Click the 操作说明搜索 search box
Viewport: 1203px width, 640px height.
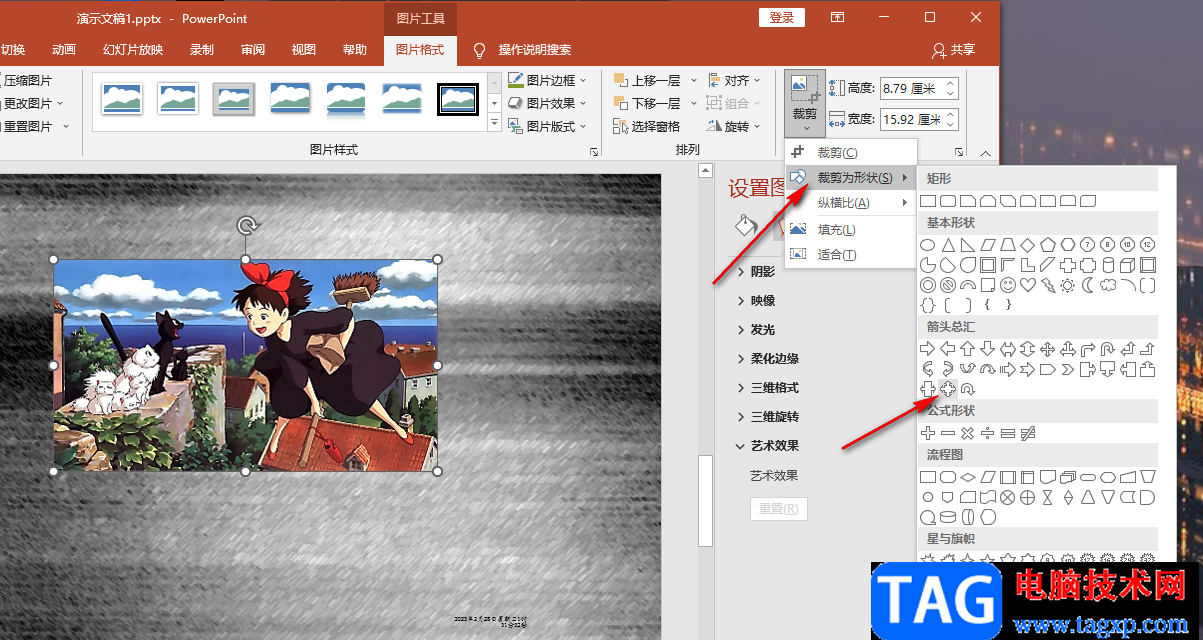click(523, 50)
